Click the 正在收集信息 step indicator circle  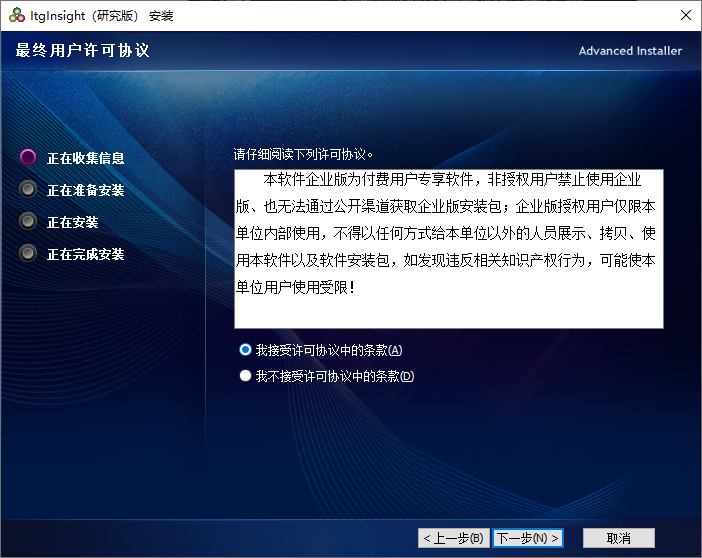click(x=28, y=158)
